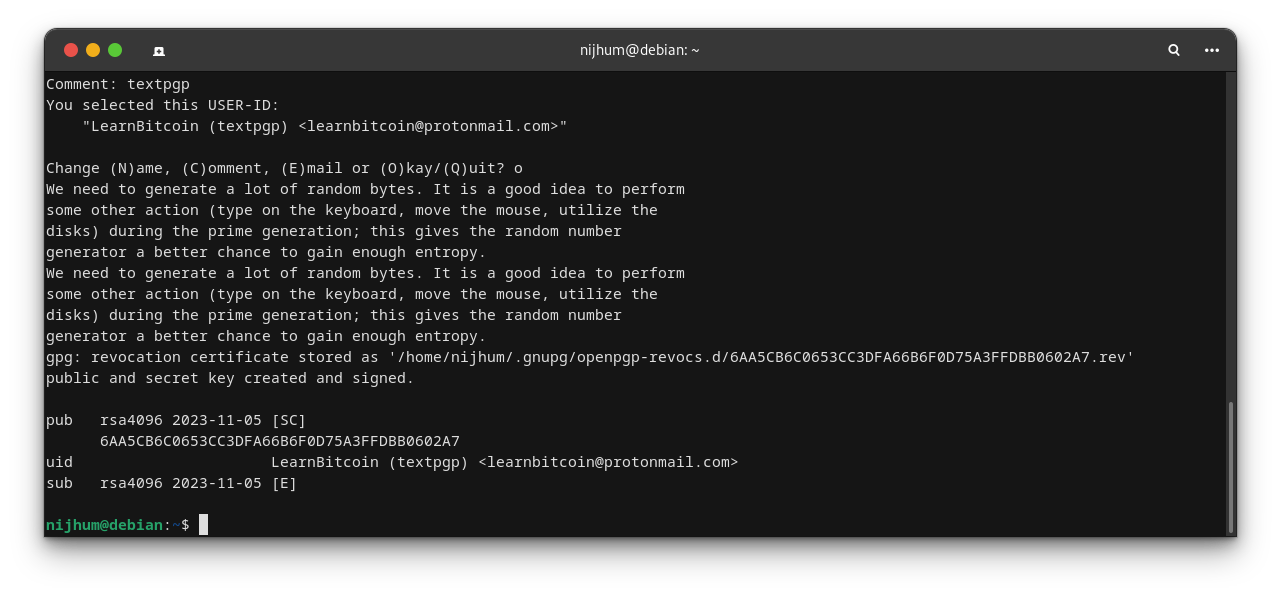Maximize window using the green button
Viewport: 1281px width, 597px height.
(115, 50)
